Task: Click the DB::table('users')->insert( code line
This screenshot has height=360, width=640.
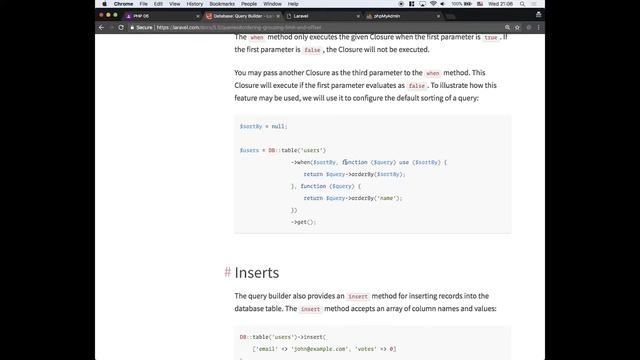Action: pos(283,337)
